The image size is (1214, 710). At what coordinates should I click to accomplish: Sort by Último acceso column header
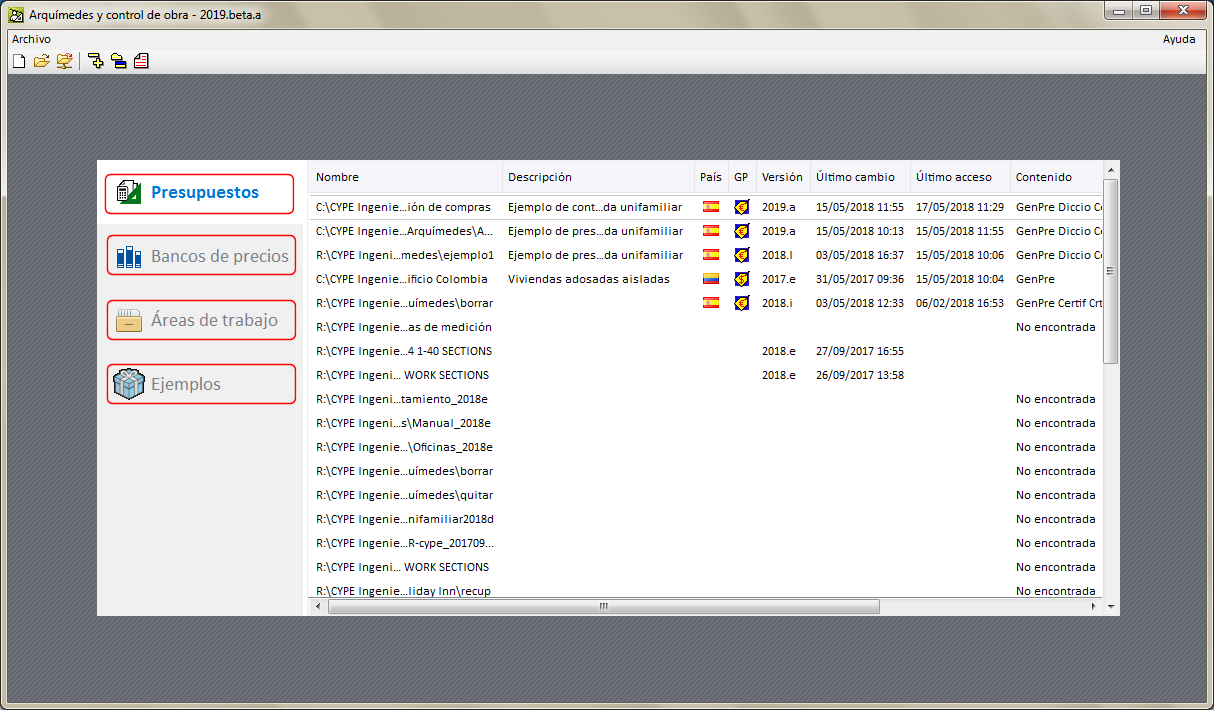pos(960,177)
